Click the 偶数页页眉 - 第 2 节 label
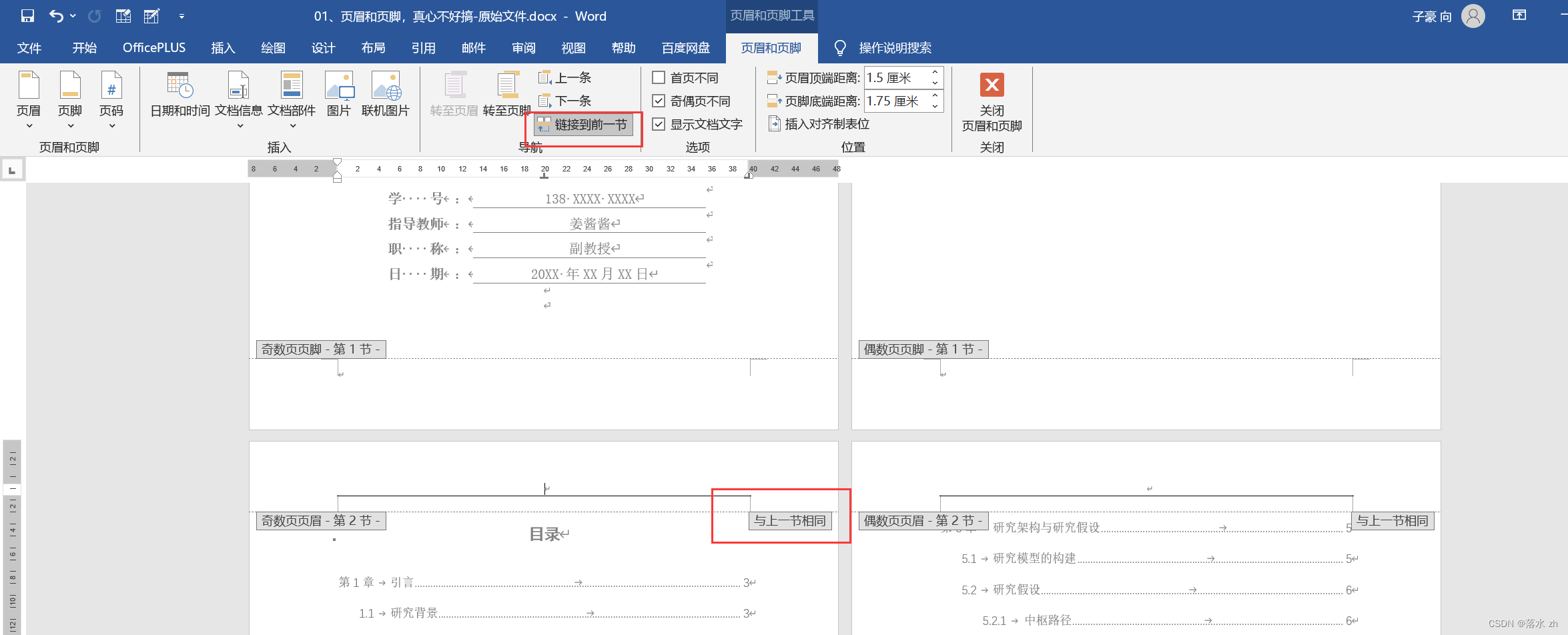The height and width of the screenshot is (635, 1568). [x=923, y=521]
